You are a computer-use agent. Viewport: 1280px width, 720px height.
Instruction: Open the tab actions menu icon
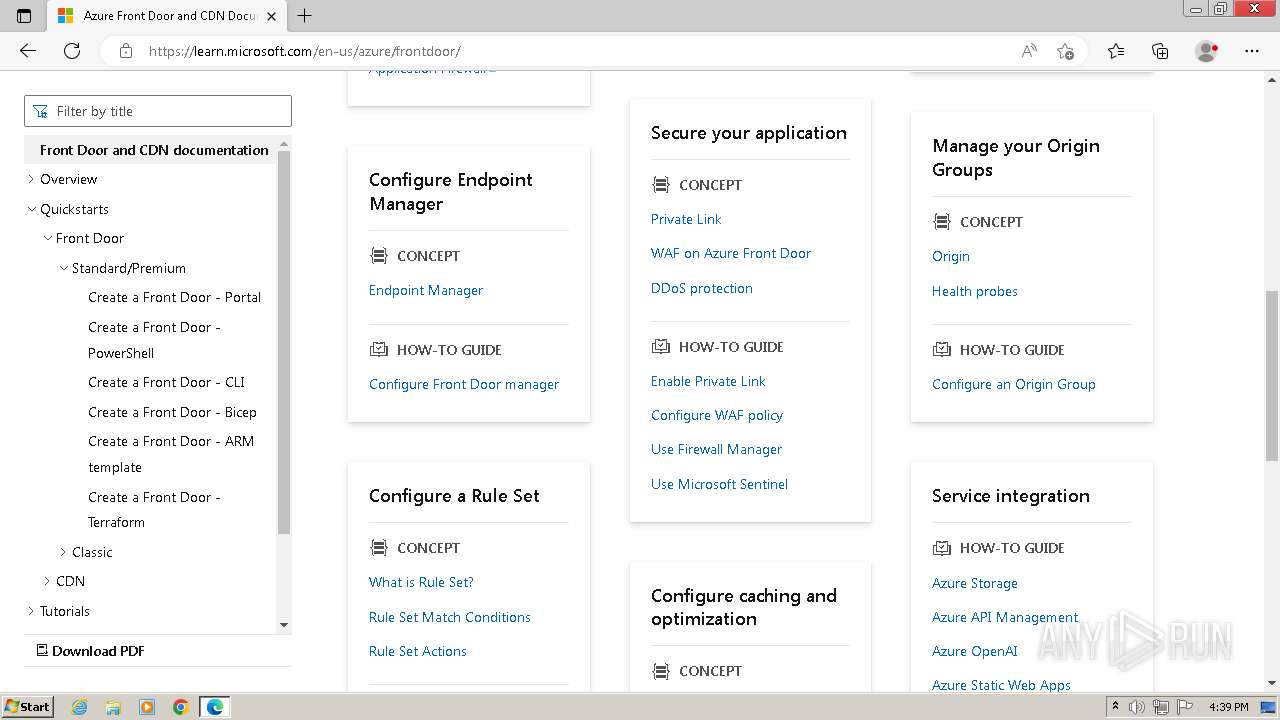(x=24, y=15)
